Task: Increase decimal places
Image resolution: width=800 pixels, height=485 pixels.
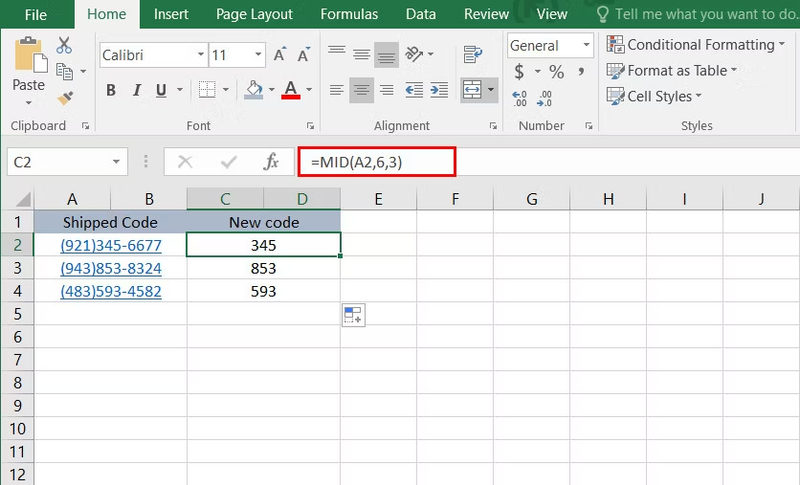Action: pyautogui.click(x=519, y=98)
